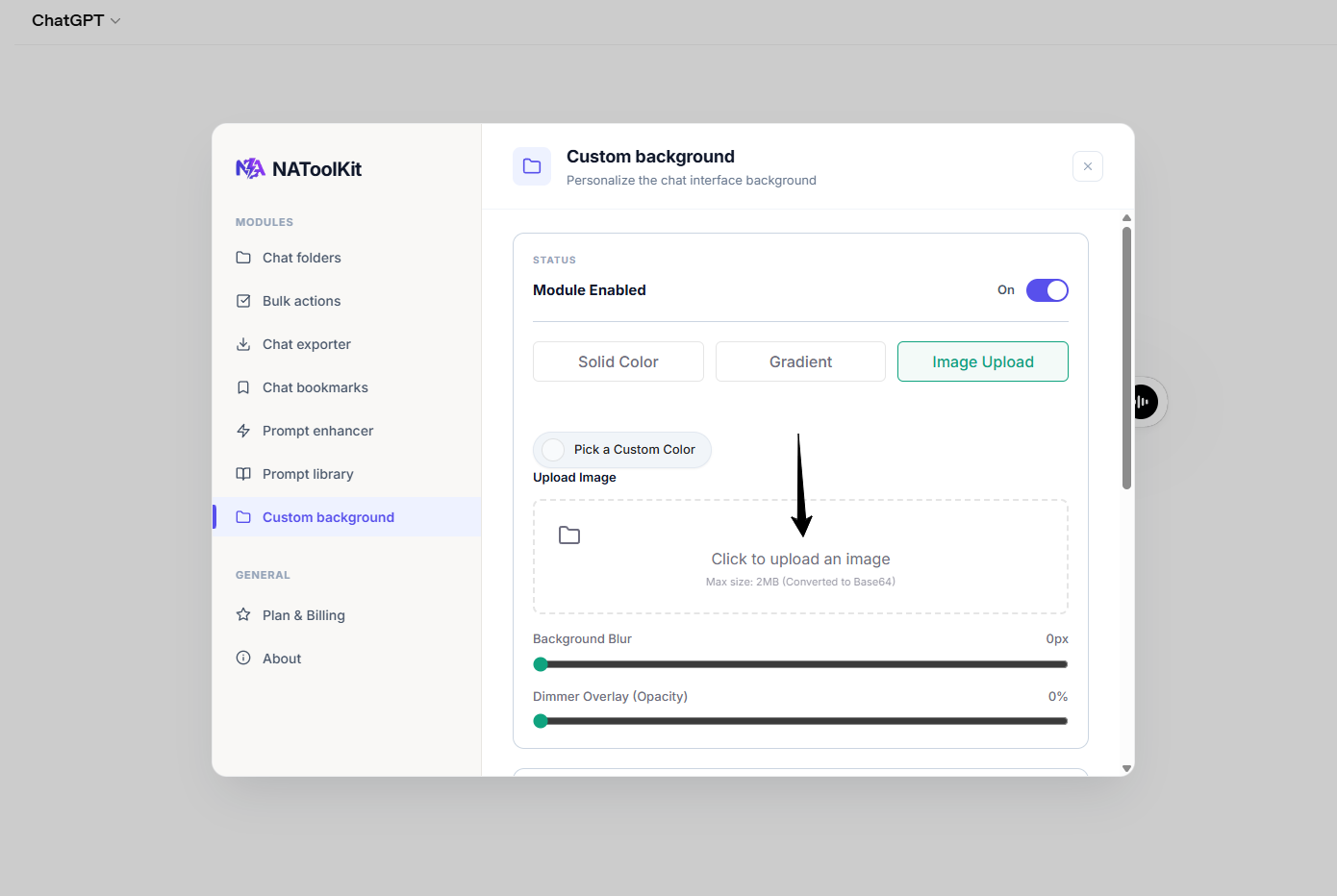
Task: Click the scrollbar down arrow
Action: [x=1126, y=769]
